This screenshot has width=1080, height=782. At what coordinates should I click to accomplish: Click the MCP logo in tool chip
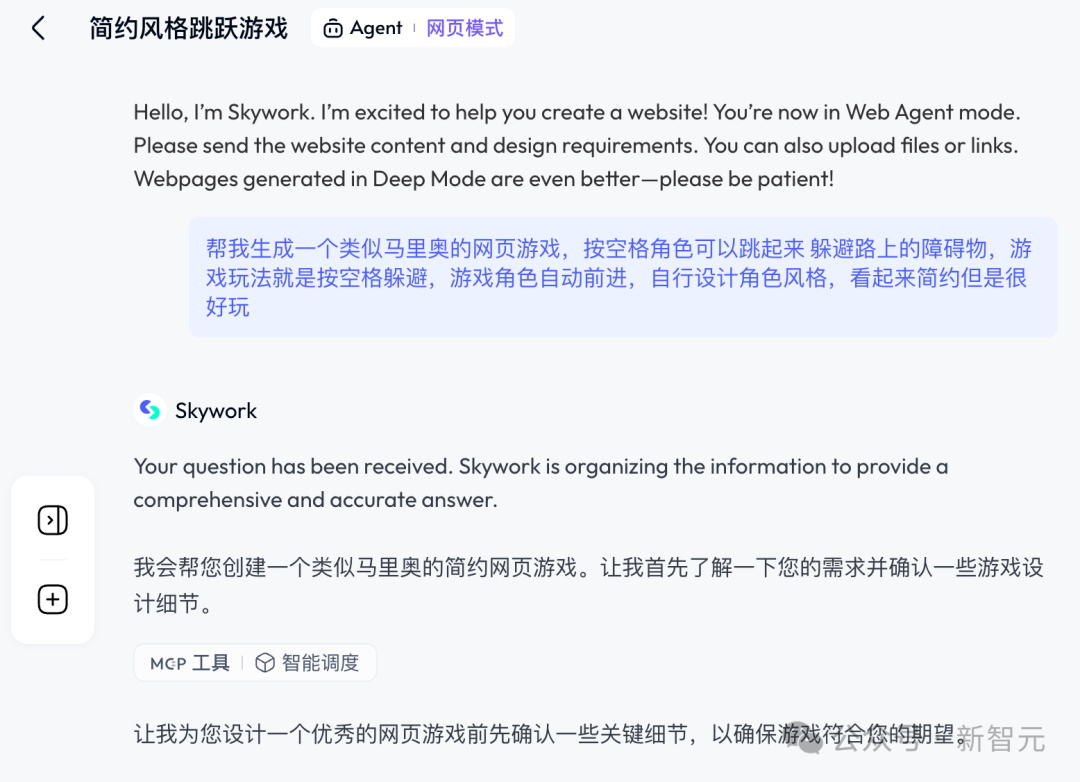[168, 663]
